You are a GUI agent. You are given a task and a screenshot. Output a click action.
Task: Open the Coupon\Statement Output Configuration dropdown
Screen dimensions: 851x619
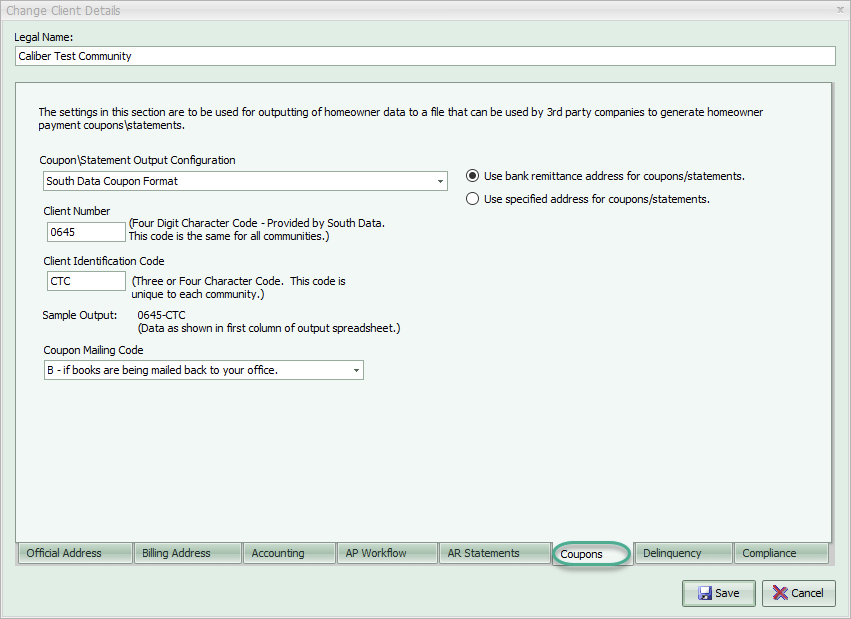tap(441, 181)
